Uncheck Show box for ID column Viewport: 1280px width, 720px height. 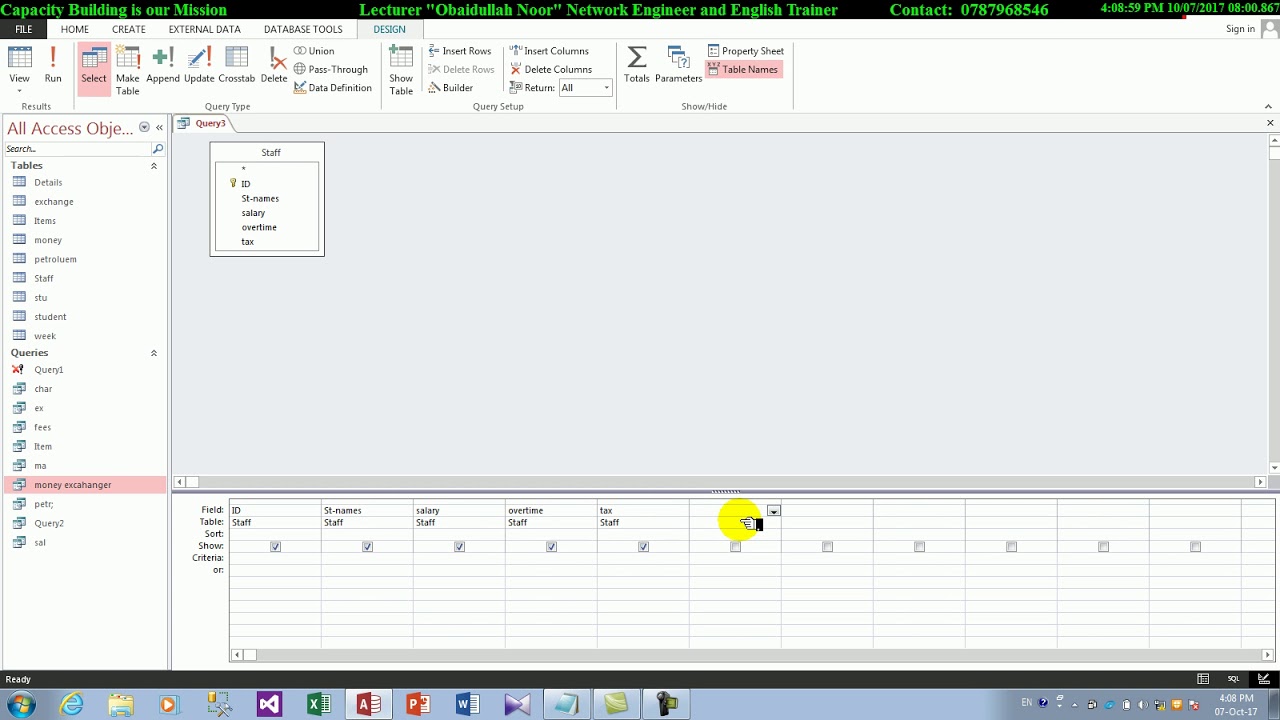click(275, 547)
